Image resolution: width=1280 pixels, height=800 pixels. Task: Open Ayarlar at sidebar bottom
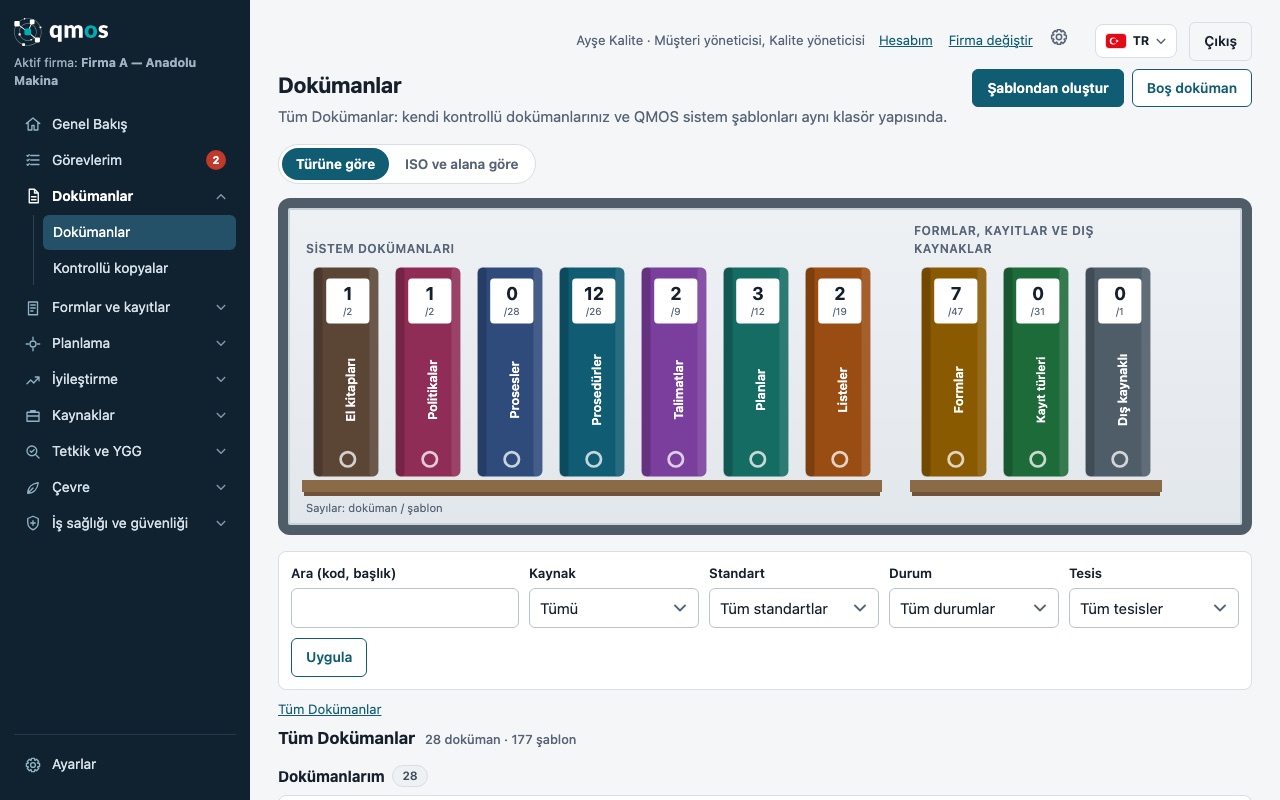tap(125, 764)
